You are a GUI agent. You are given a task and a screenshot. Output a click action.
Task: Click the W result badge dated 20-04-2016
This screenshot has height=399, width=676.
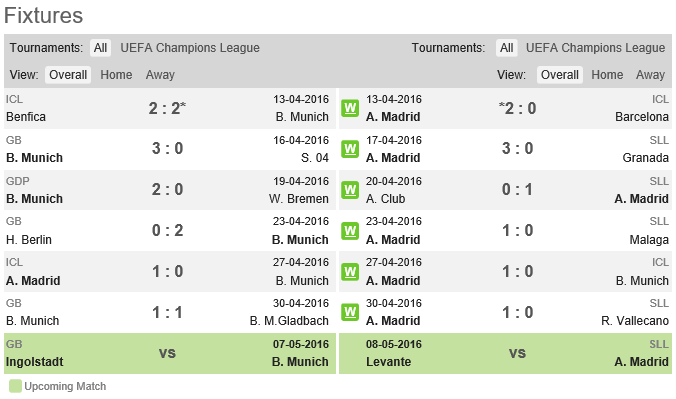pos(350,190)
